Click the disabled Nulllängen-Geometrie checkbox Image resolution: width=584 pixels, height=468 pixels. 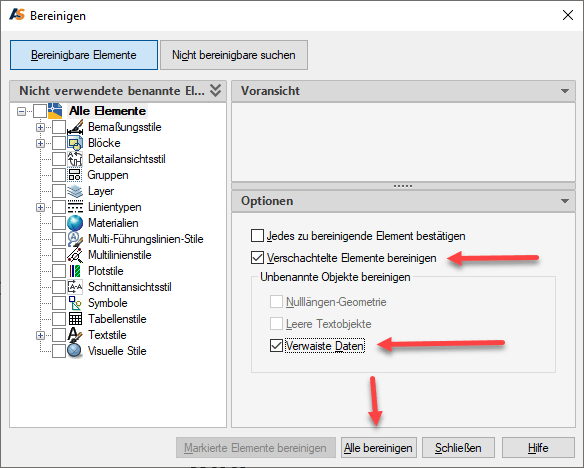point(276,302)
